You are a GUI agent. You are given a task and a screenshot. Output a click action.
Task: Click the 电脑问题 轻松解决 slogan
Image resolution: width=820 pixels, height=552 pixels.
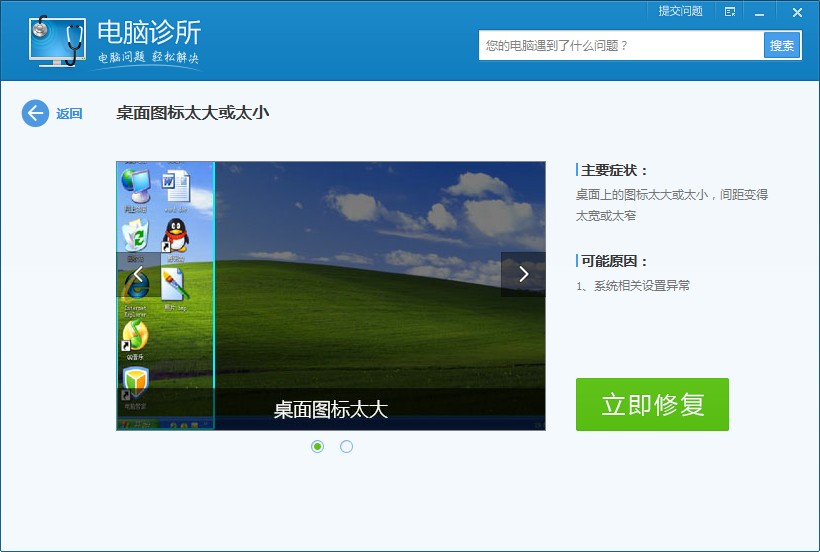tap(149, 57)
